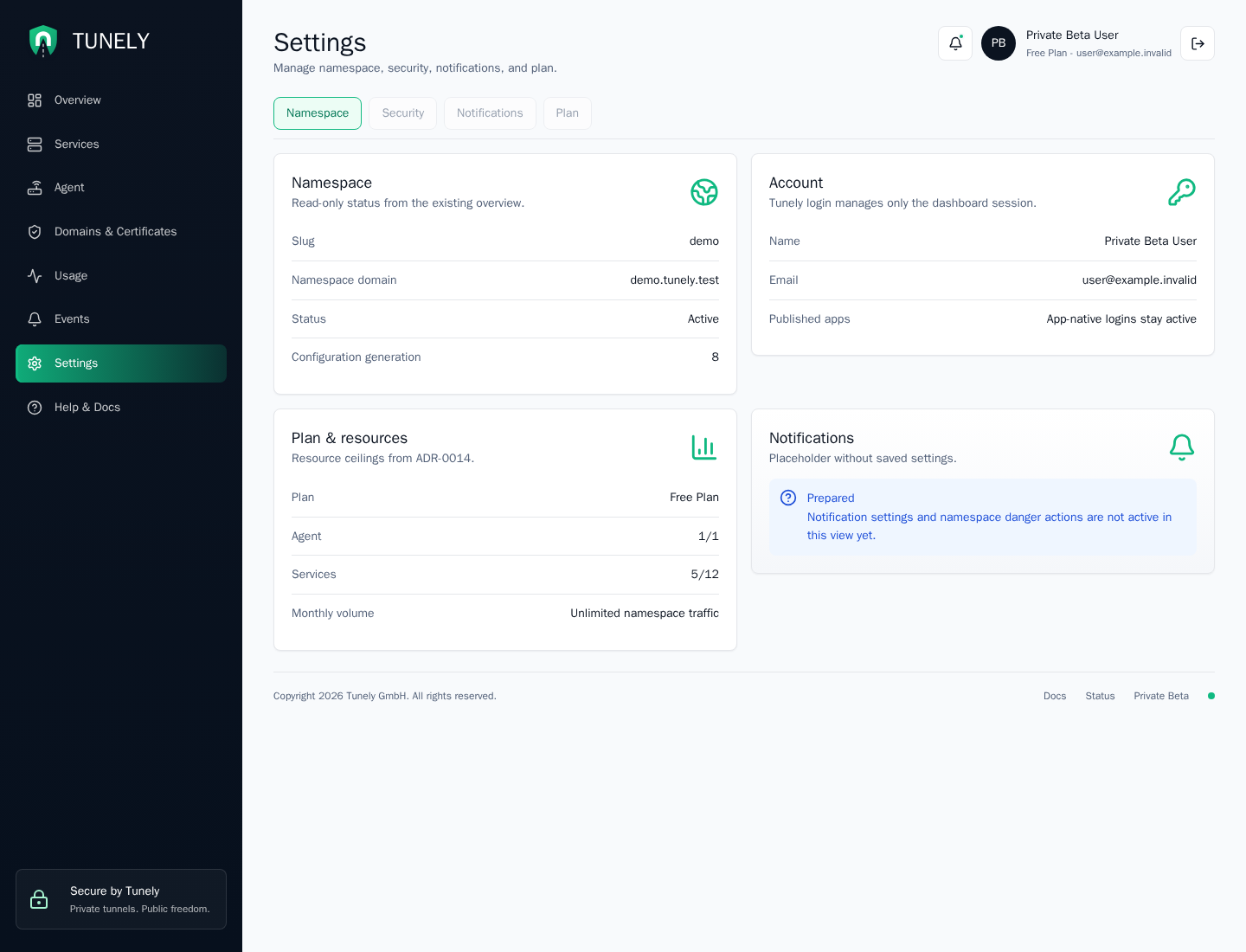Click the Private Beta footer link
1246x952 pixels.
1161,696
